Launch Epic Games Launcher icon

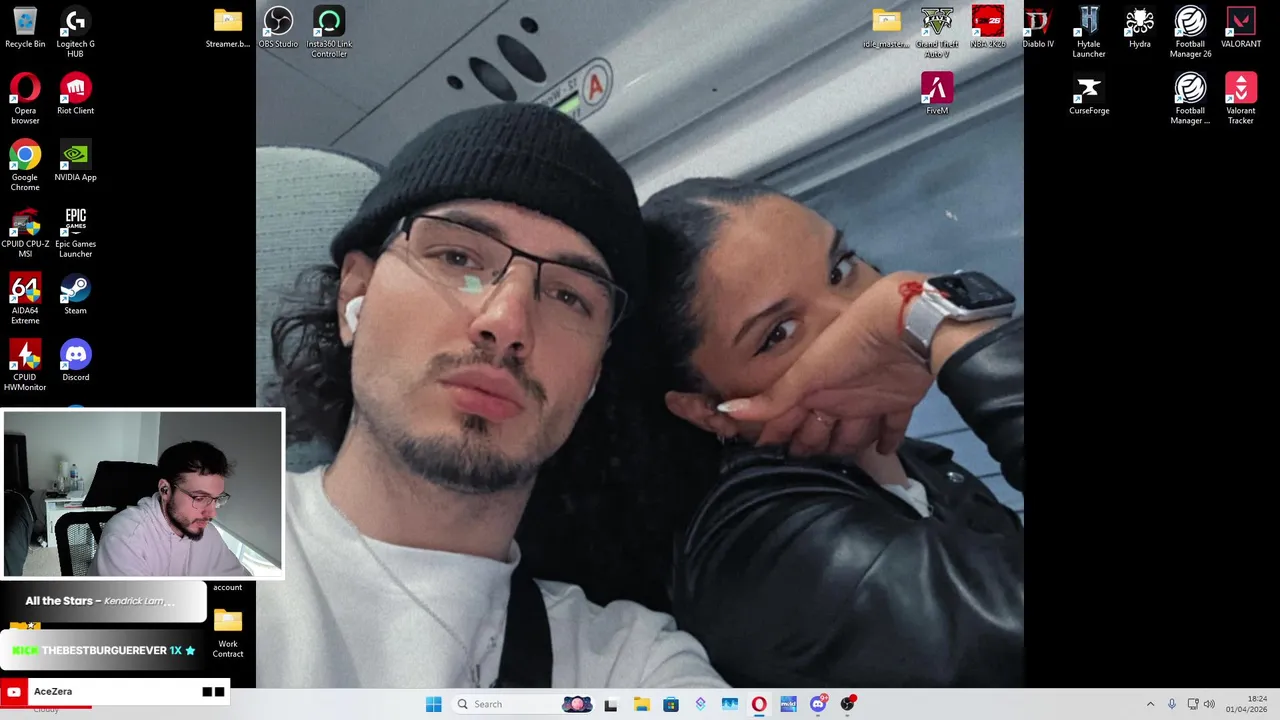click(75, 233)
